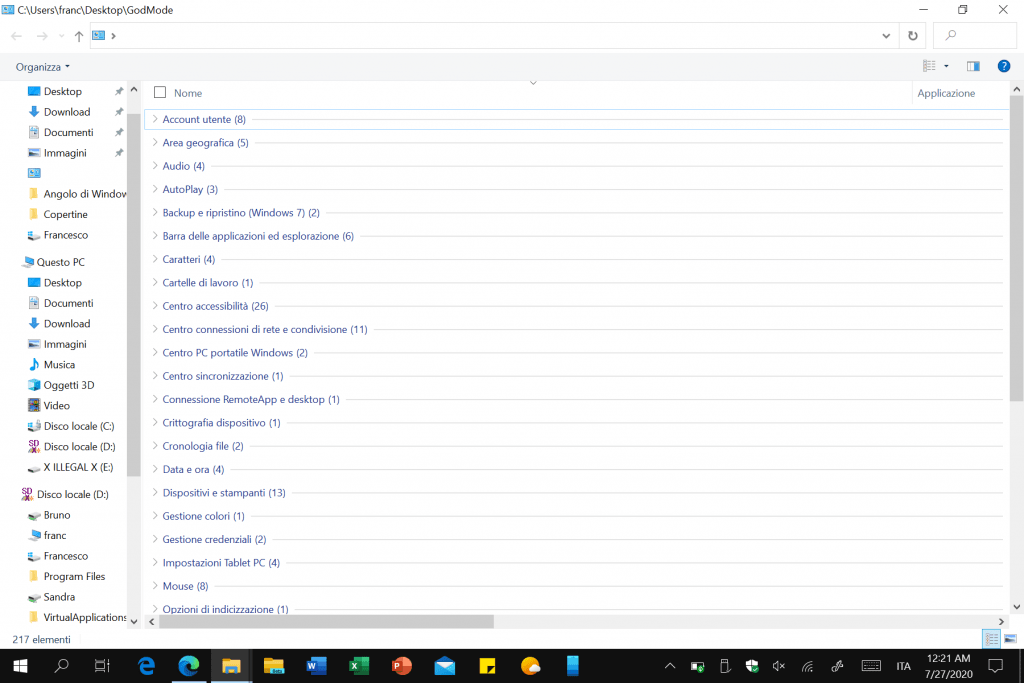Launch Excel from the taskbar
The height and width of the screenshot is (683, 1024).
tap(359, 666)
